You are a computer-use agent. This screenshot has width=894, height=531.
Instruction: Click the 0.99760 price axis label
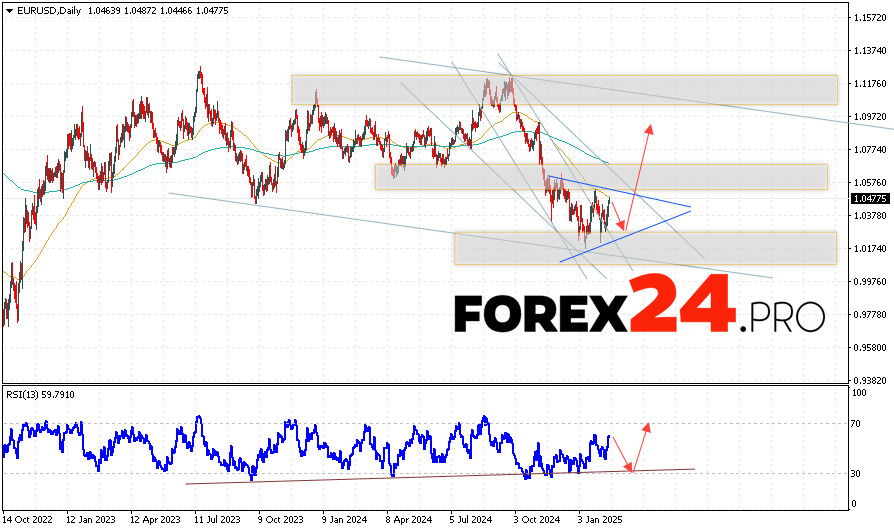coord(870,281)
